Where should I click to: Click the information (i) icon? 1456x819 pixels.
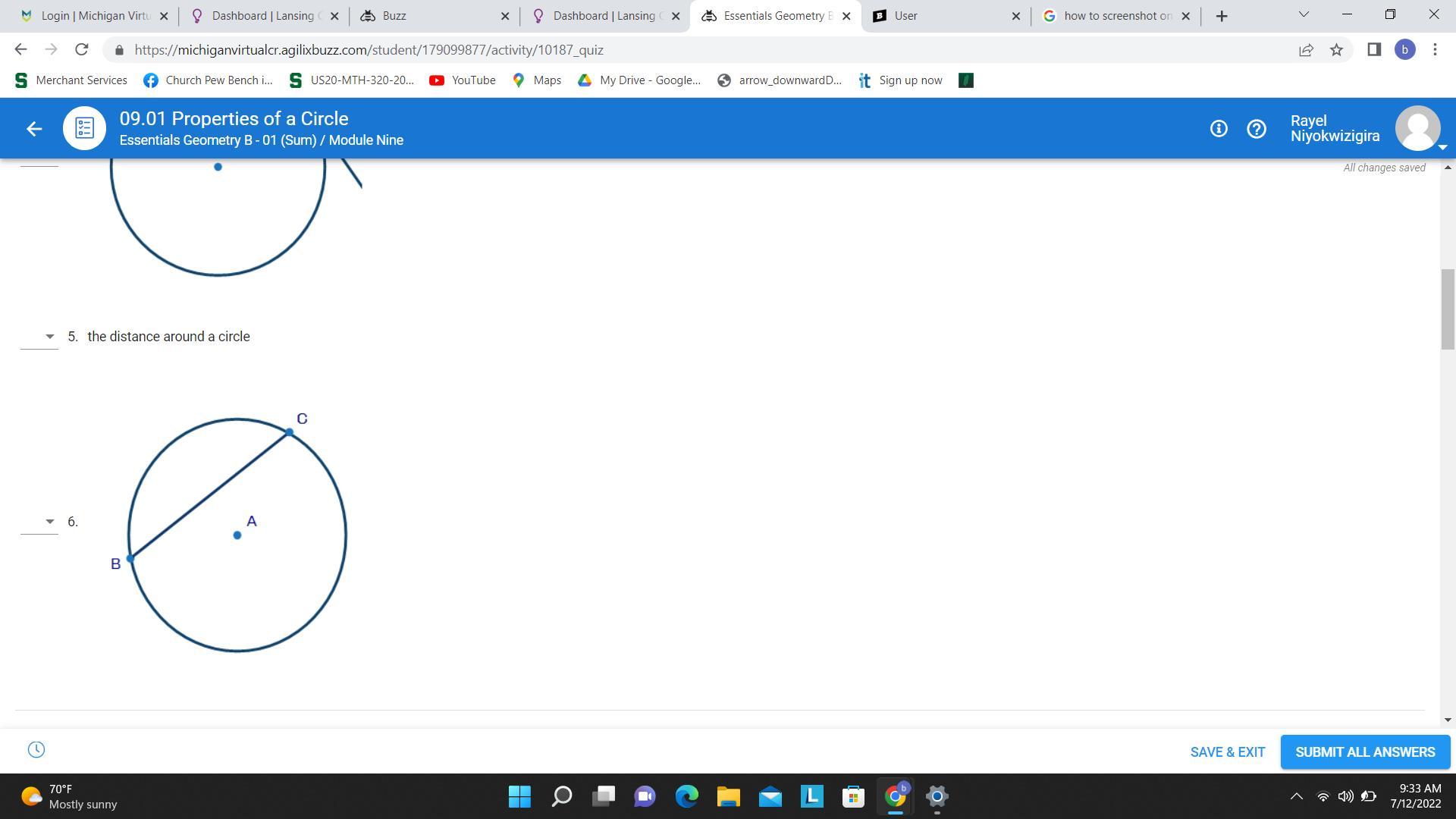point(1218,128)
